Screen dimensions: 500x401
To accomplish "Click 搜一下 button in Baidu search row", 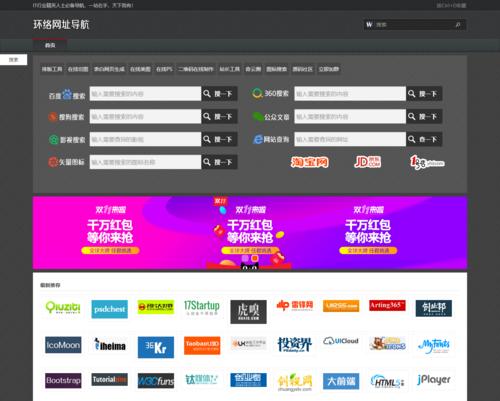I will 220,94.
